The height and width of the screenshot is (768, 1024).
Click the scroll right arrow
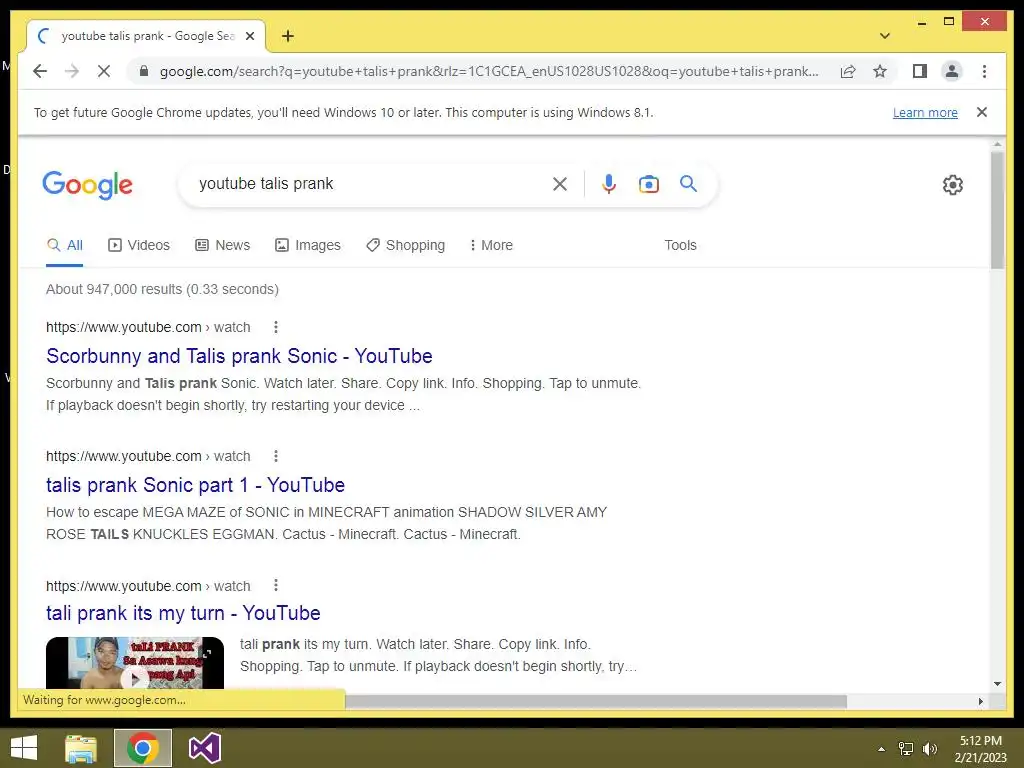980,701
